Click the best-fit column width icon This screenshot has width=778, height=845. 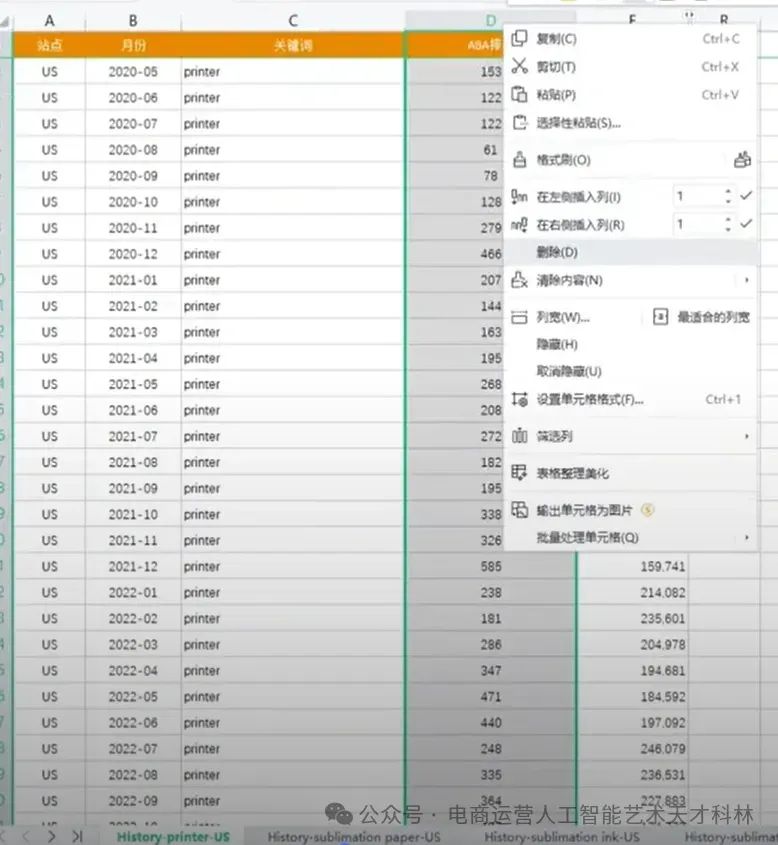coord(661,317)
